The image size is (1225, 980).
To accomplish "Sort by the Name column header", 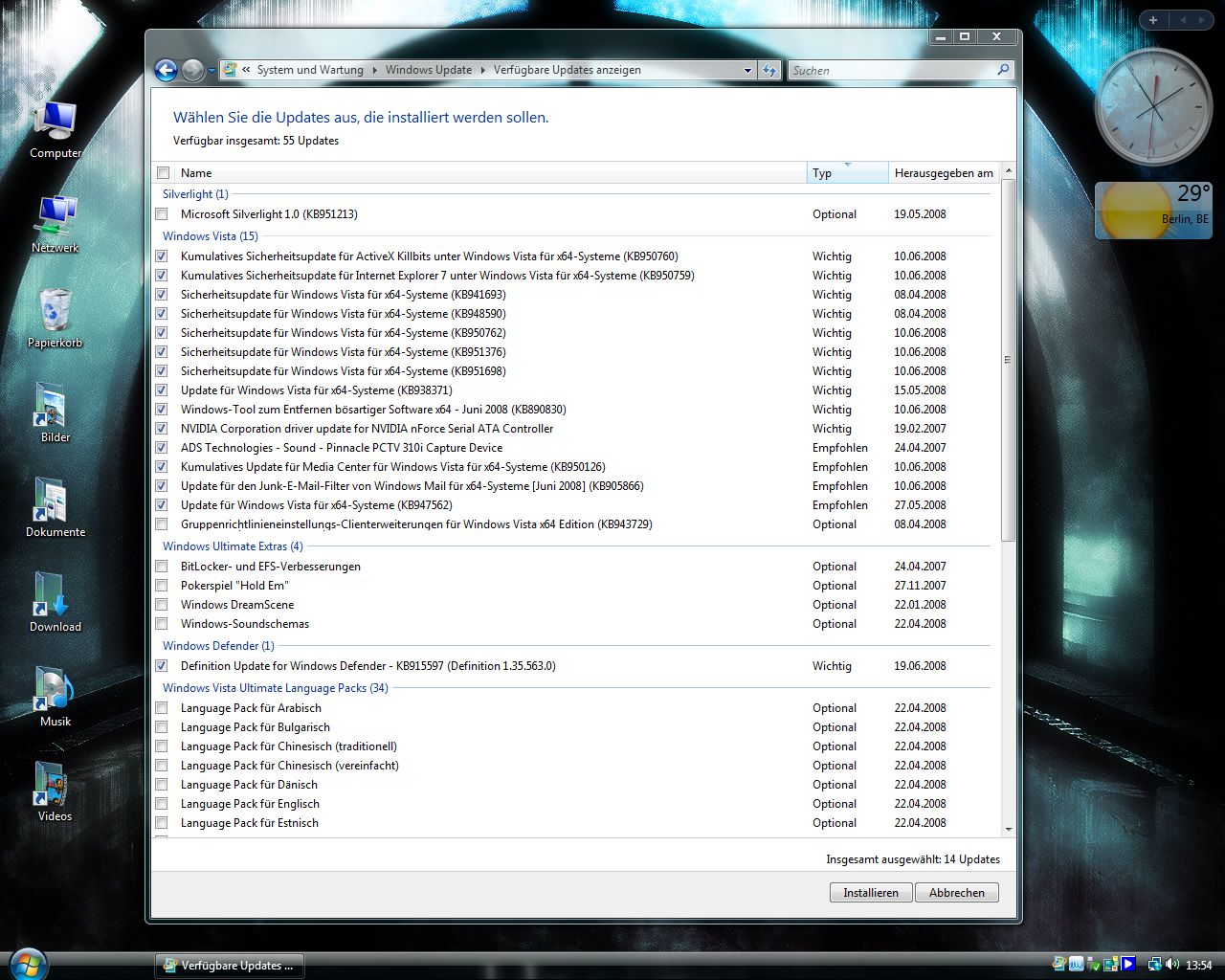I will click(491, 173).
